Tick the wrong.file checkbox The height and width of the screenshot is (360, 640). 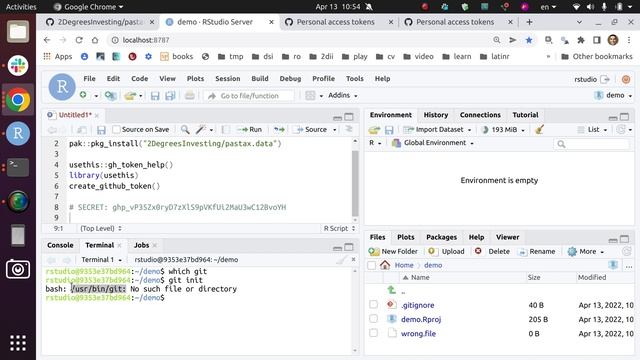tap(373, 333)
